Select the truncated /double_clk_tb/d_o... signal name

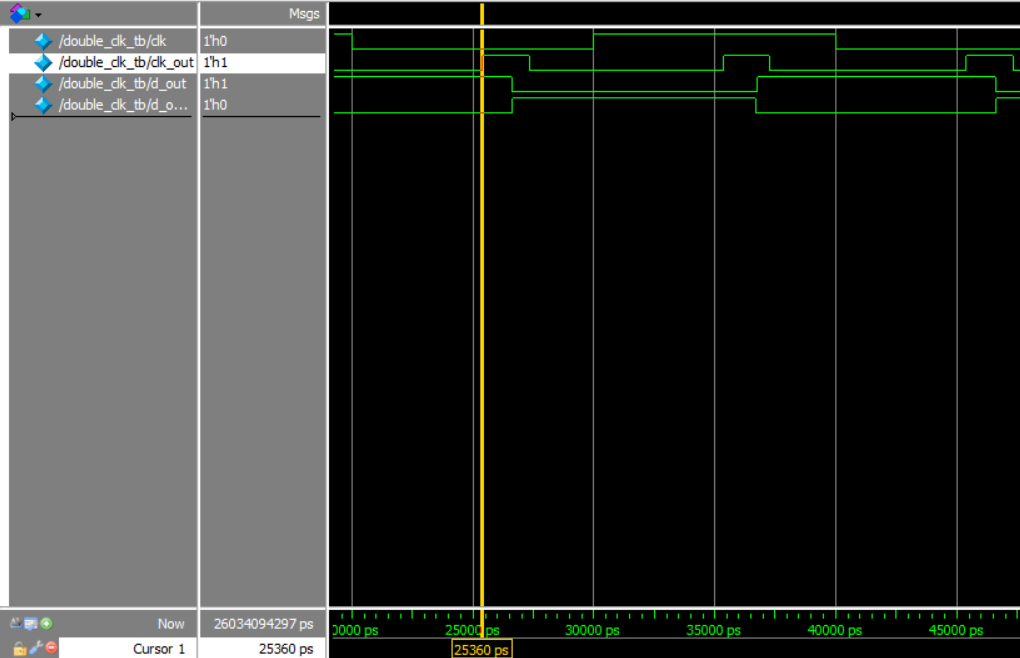(123, 105)
